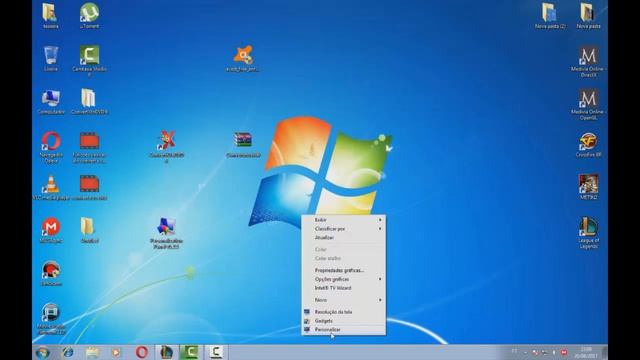Expand the Exibir submenu

[343, 220]
